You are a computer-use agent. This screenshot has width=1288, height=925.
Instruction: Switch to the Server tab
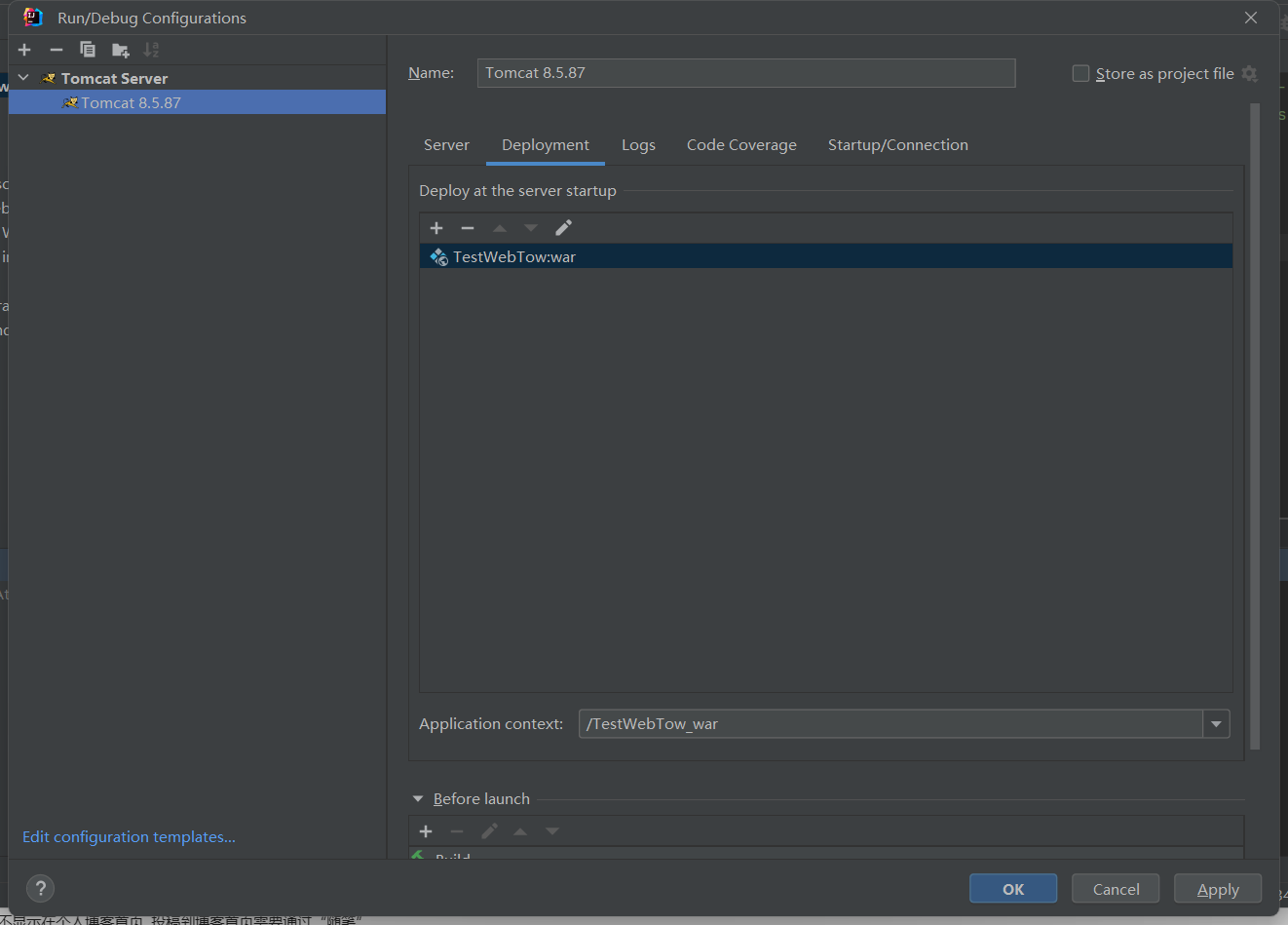(446, 145)
